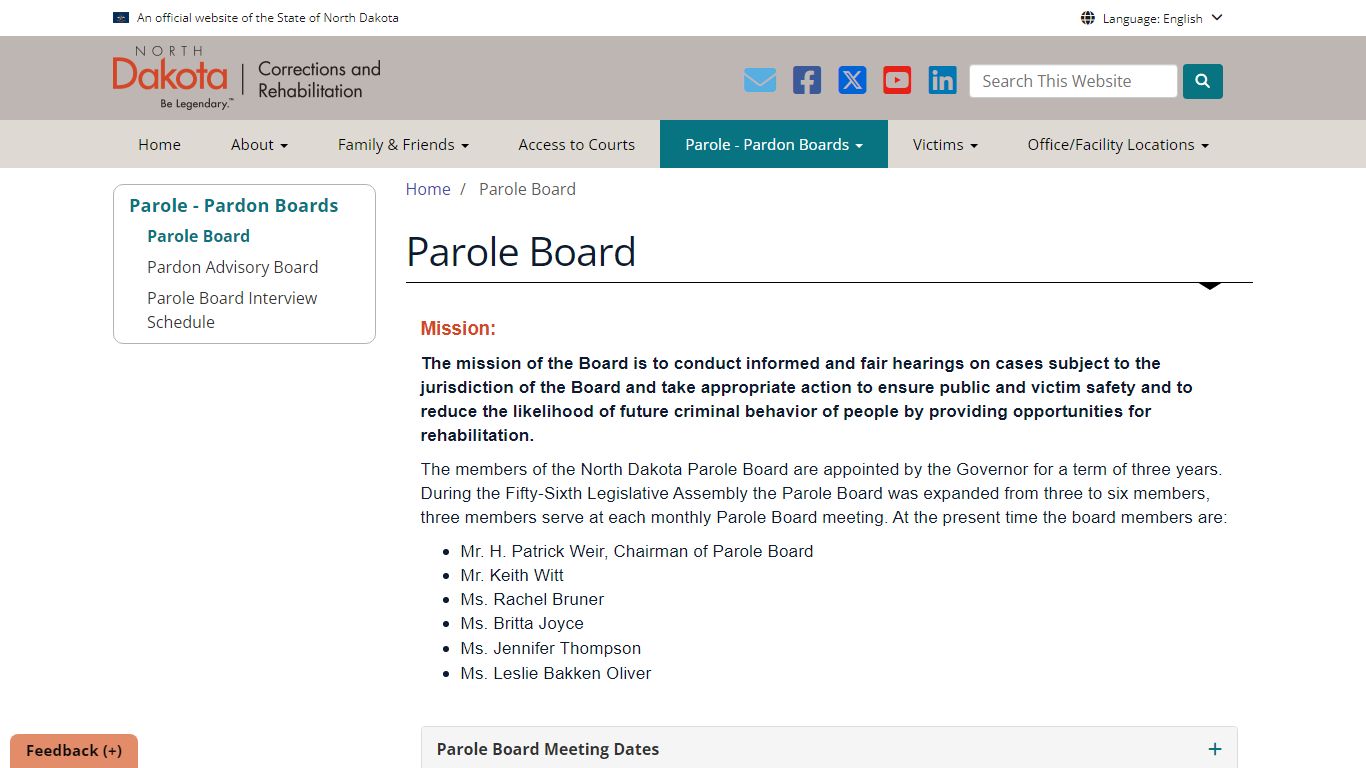Viewport: 1366px width, 768px height.
Task: Select Parole Board in the sidebar
Action: 198,236
